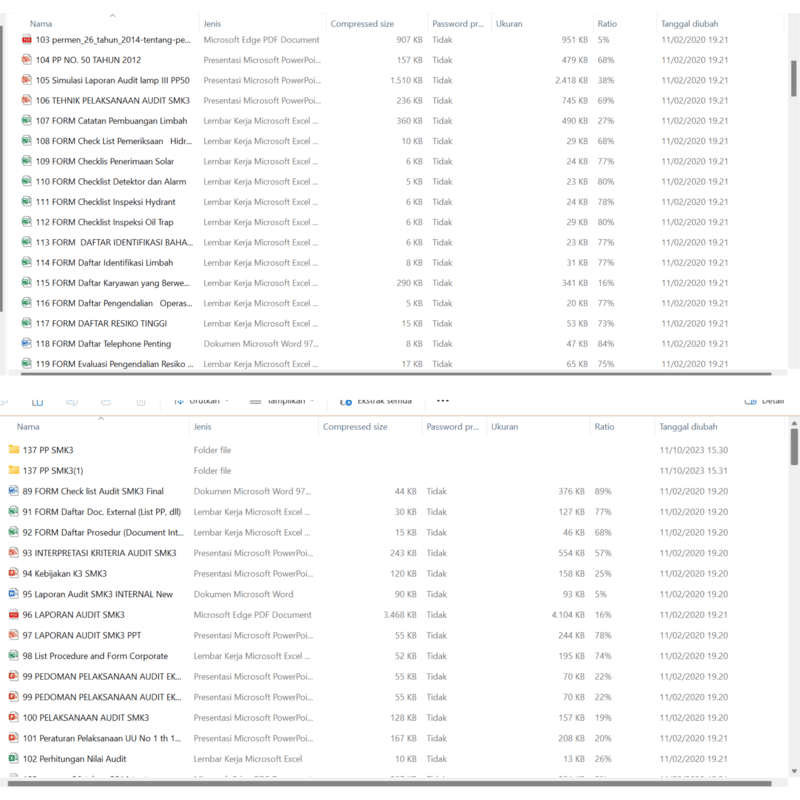Click the folder icon of 137 PP SMK3(1)
Screen dimensions: 800x800
[14, 470]
